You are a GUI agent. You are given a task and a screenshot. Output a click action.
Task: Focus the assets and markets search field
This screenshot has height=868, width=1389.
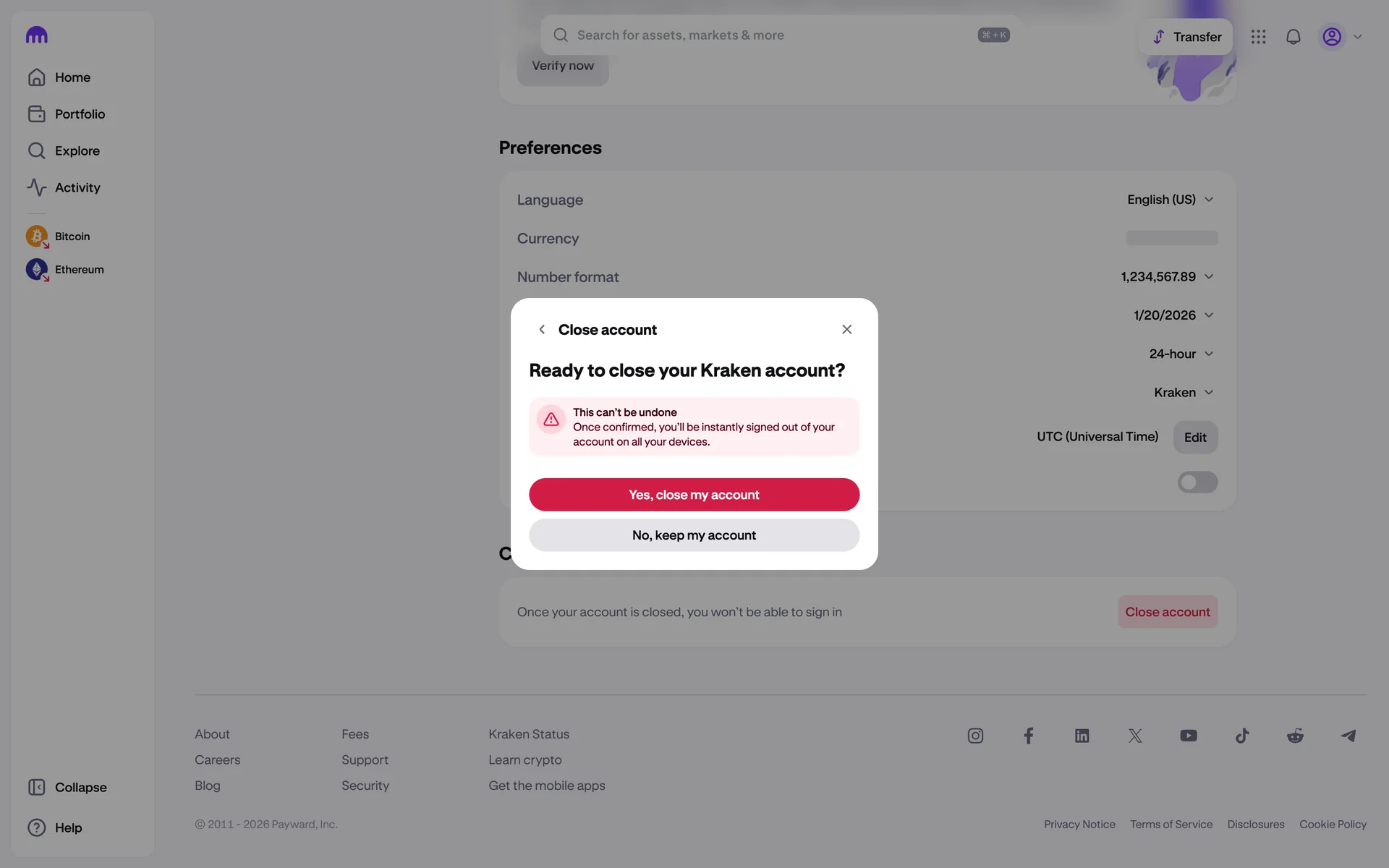click(x=774, y=35)
